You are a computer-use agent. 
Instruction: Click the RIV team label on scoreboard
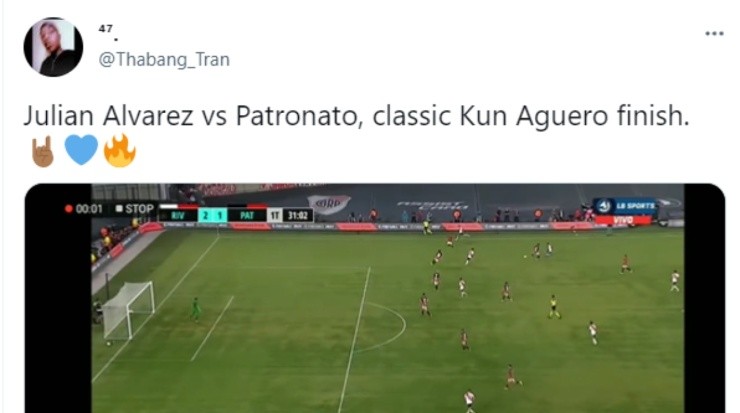tap(178, 216)
